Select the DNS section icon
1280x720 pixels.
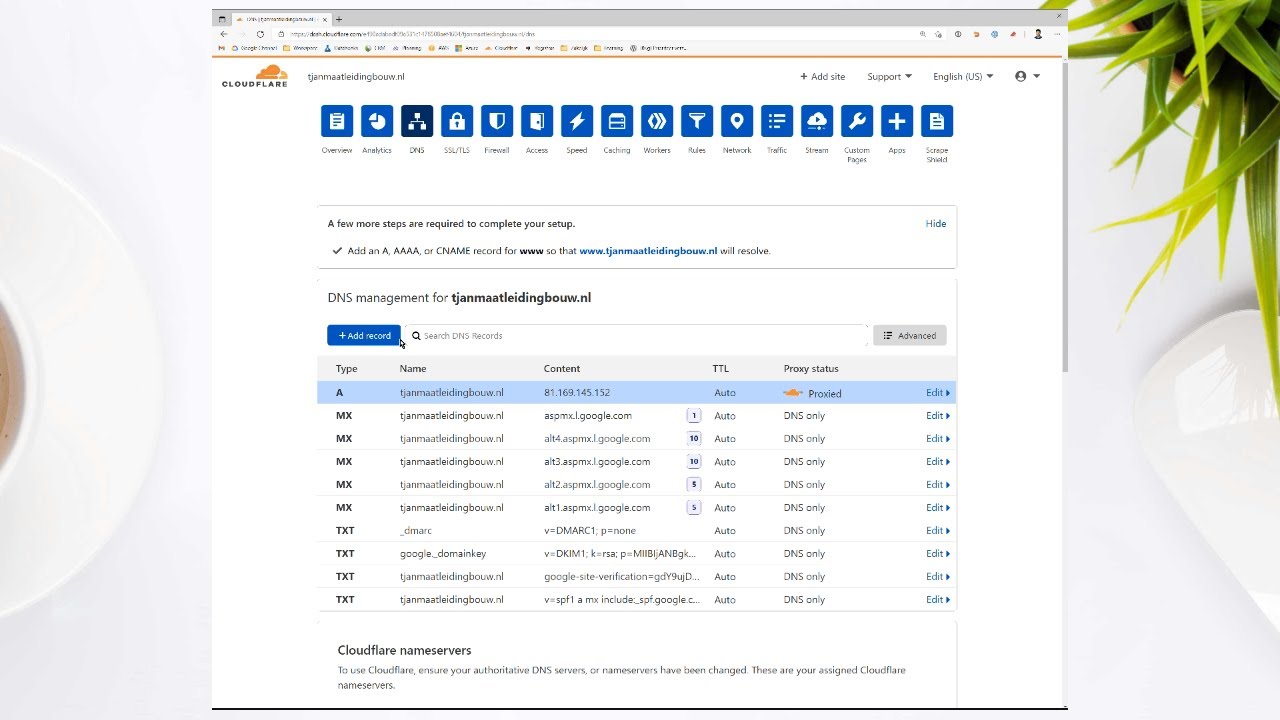417,121
